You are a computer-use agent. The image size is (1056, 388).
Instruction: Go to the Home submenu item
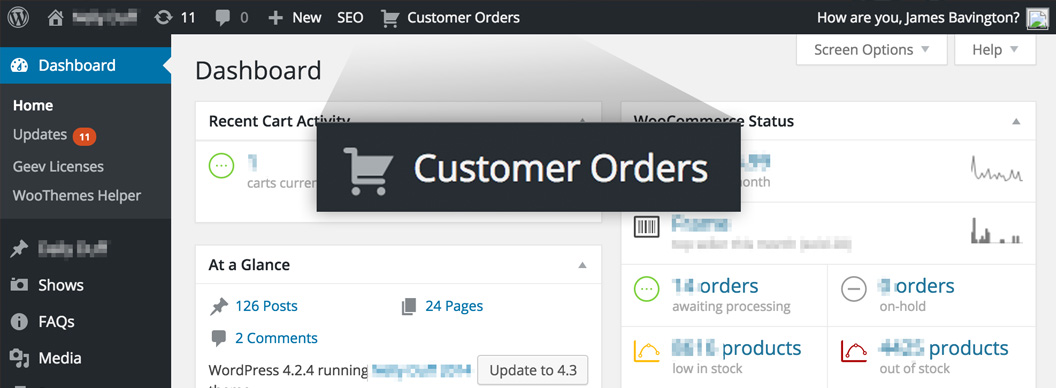click(33, 105)
